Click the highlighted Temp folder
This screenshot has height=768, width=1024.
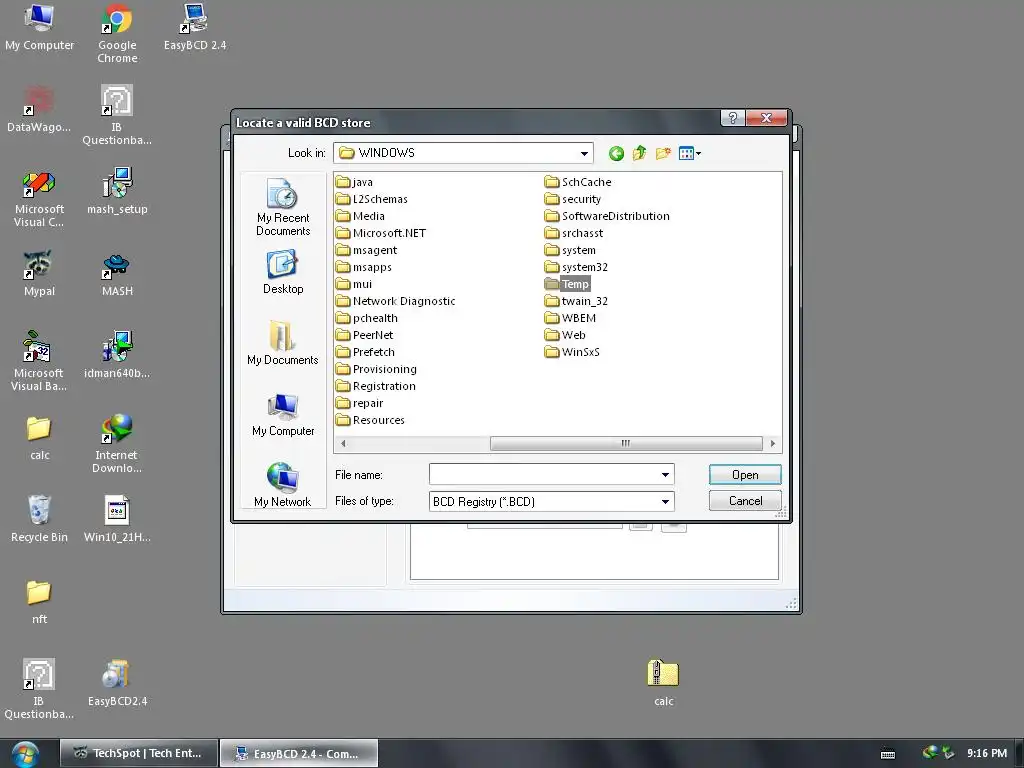pos(567,284)
